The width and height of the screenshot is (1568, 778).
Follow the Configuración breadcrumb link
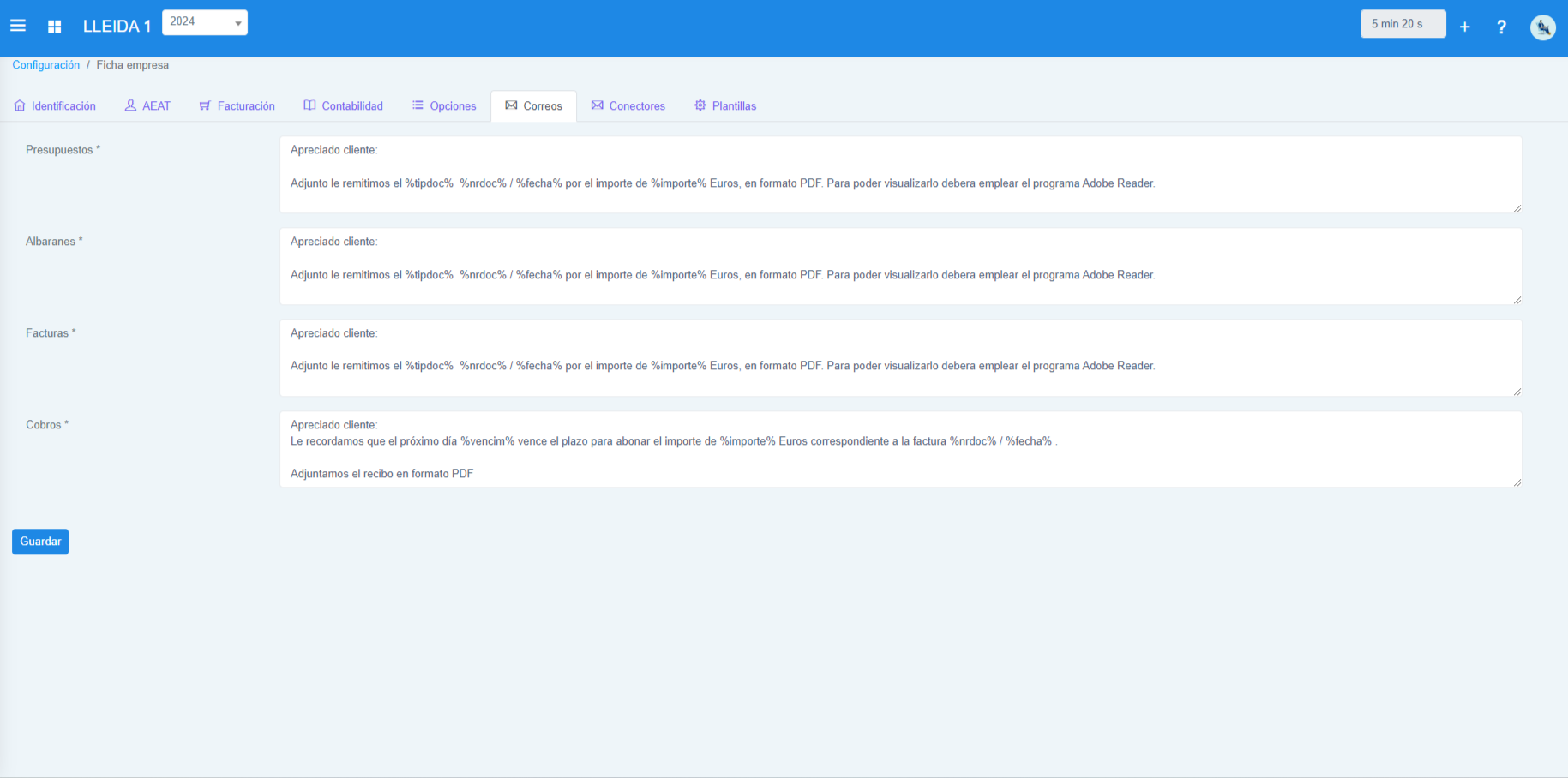click(46, 65)
